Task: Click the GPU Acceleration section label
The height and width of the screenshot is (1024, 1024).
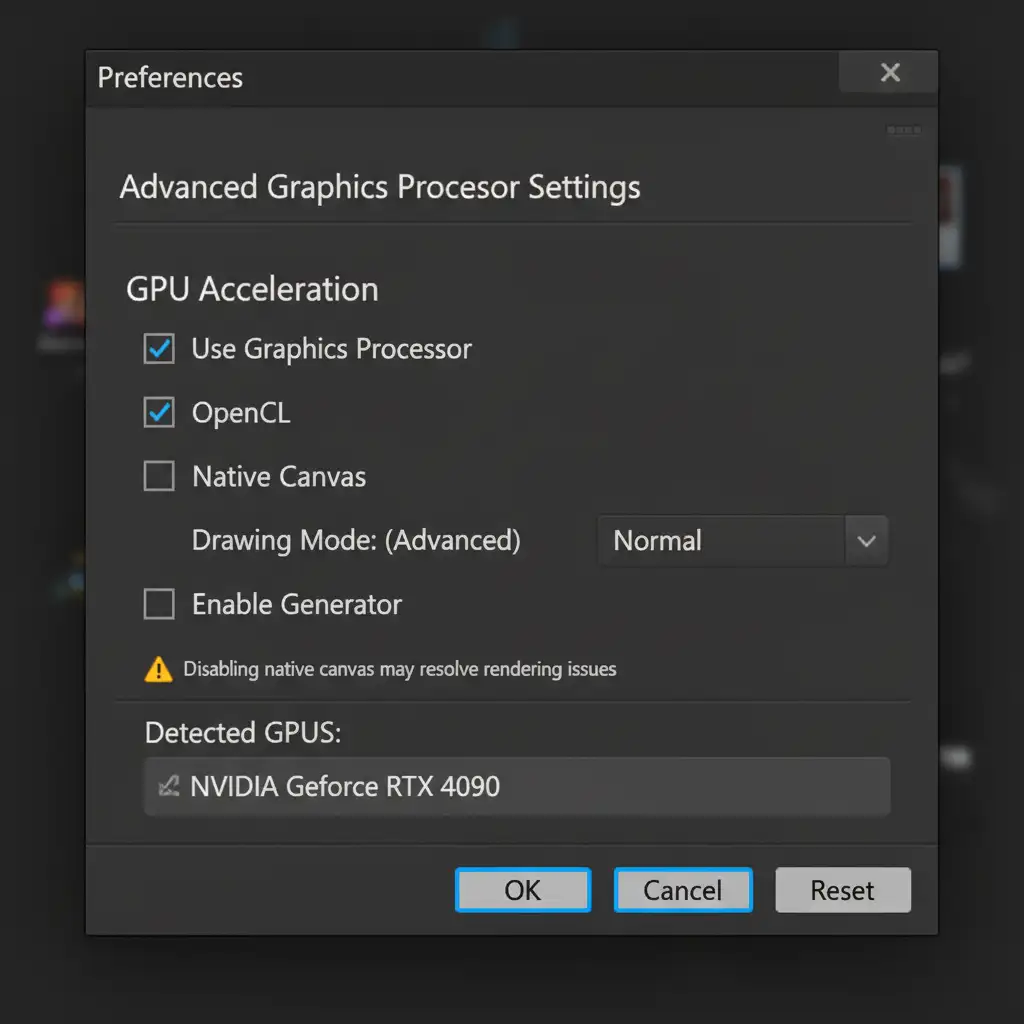Action: click(x=252, y=289)
